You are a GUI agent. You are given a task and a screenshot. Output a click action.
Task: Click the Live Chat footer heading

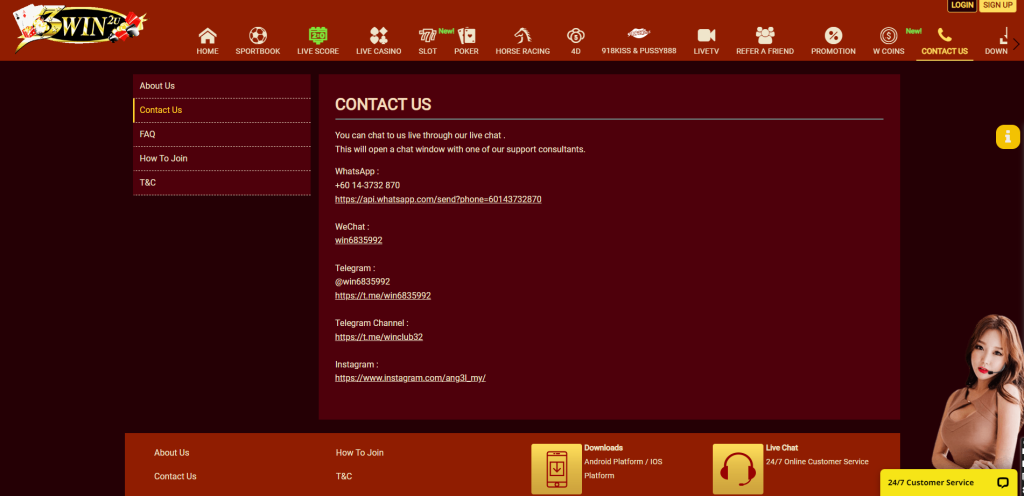pyautogui.click(x=782, y=448)
